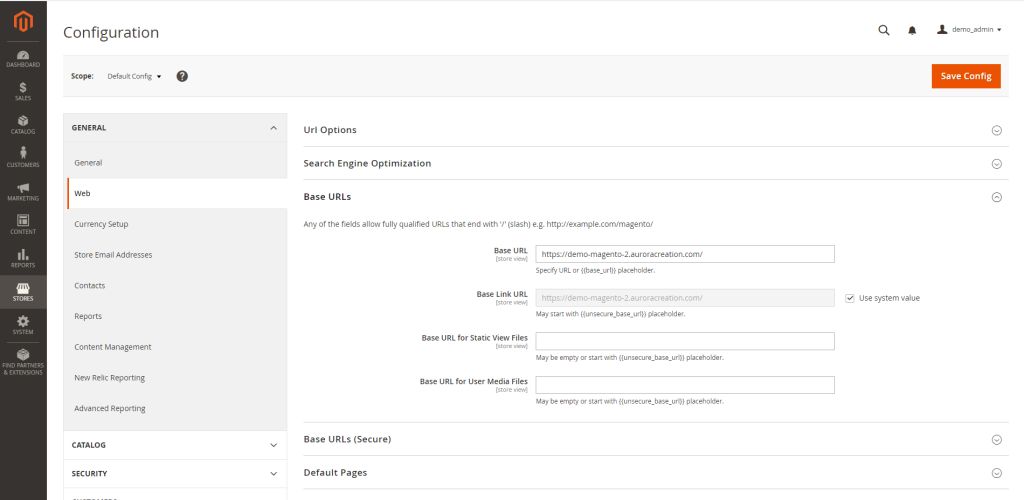Viewport: 1024px width, 500px height.
Task: Open the System sidebar icon
Action: (23, 325)
